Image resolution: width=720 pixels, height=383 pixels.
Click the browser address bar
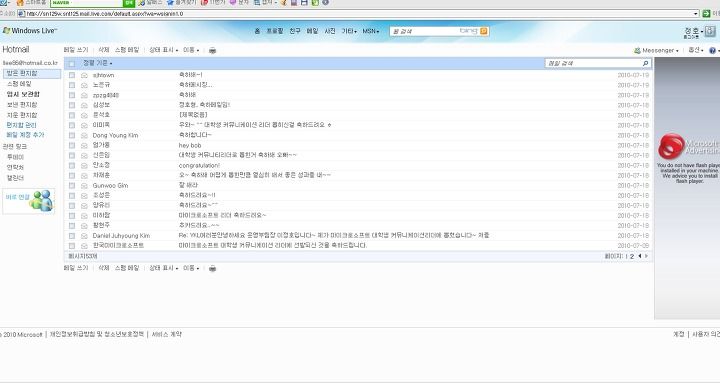(358, 14)
